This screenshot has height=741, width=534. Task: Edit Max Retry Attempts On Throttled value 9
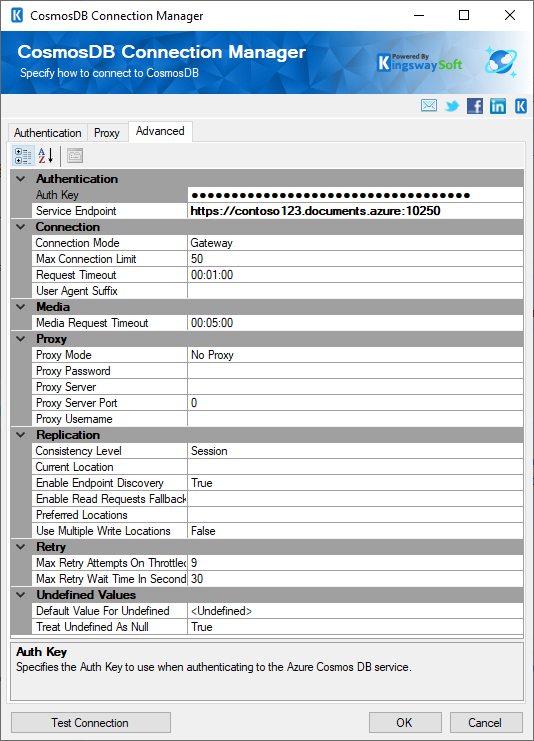pos(355,563)
